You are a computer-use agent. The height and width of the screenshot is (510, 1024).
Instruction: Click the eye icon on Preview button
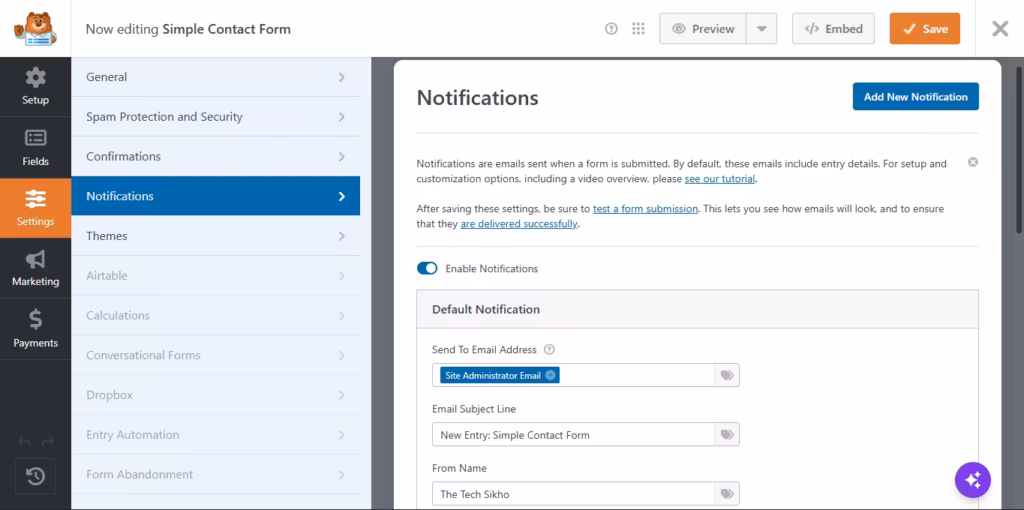(x=679, y=29)
